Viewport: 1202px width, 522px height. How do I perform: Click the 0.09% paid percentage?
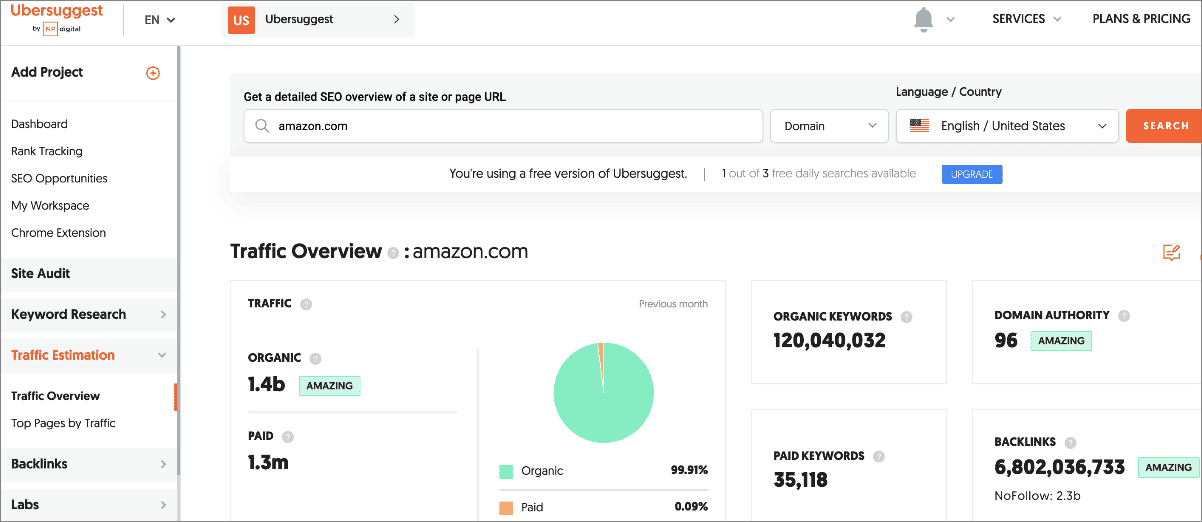(690, 507)
